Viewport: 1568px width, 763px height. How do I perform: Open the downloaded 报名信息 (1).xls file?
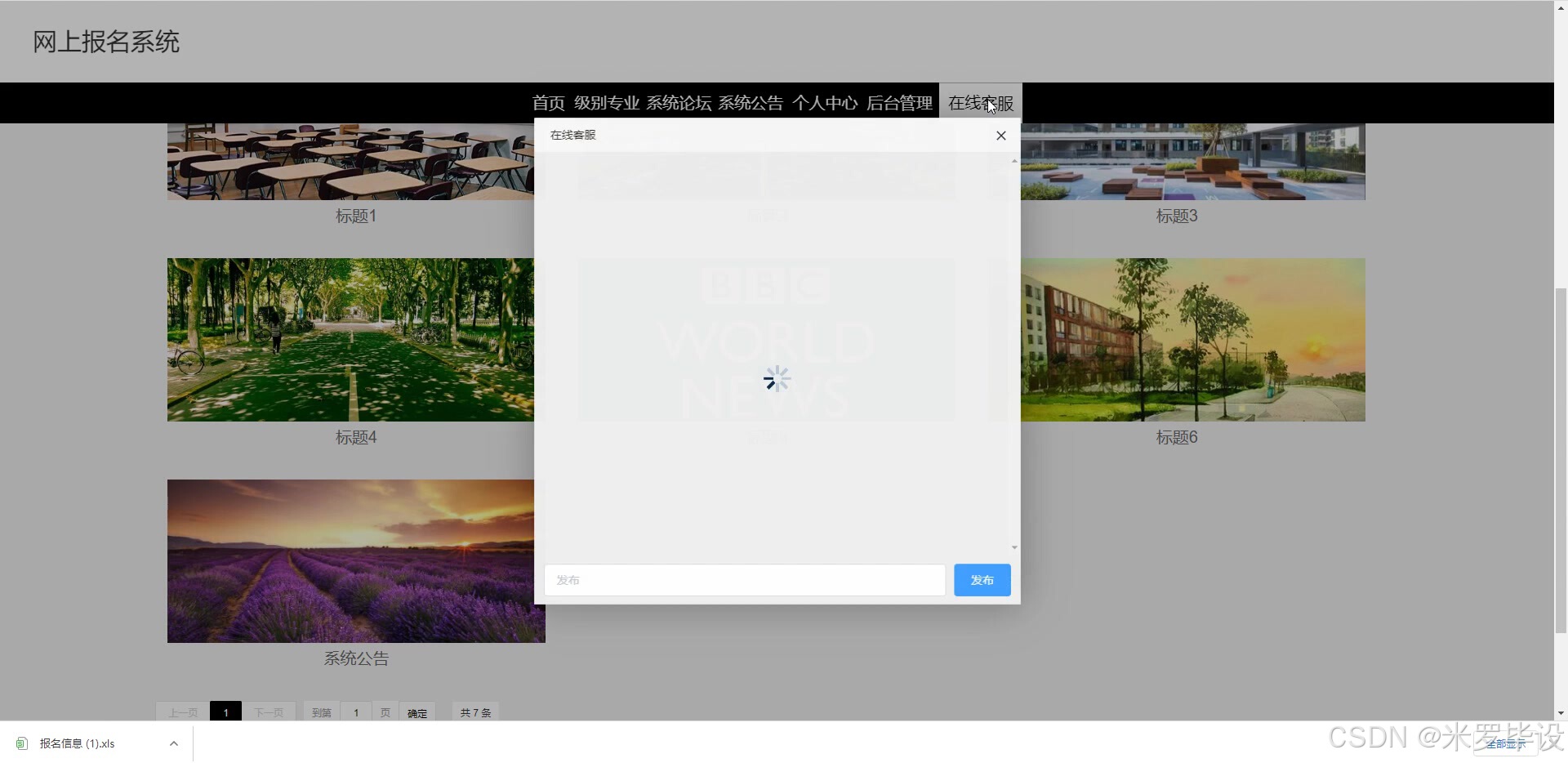[x=77, y=743]
